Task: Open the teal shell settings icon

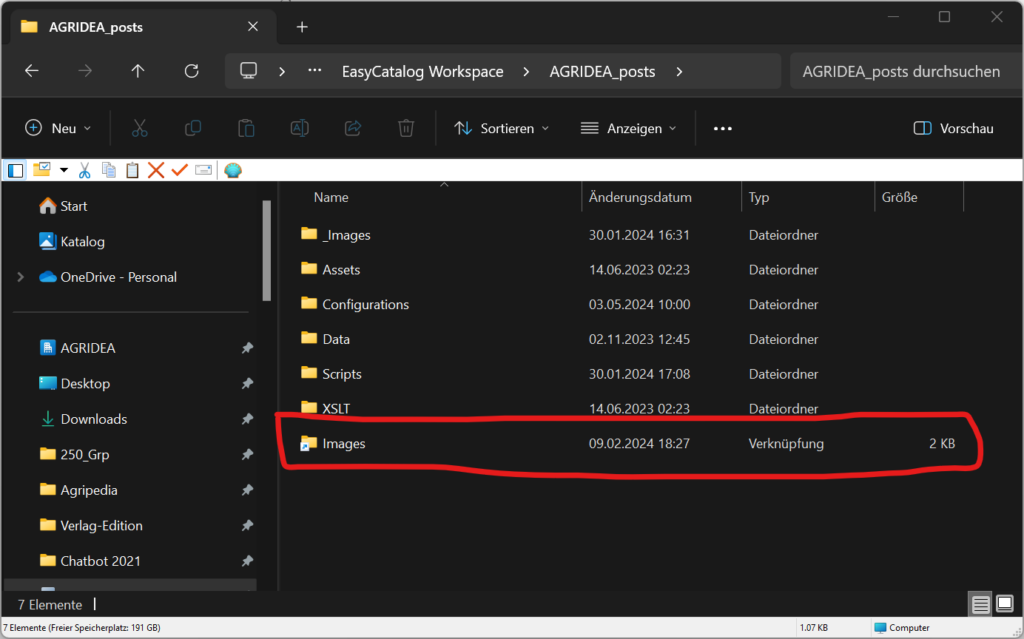Action: 233,171
